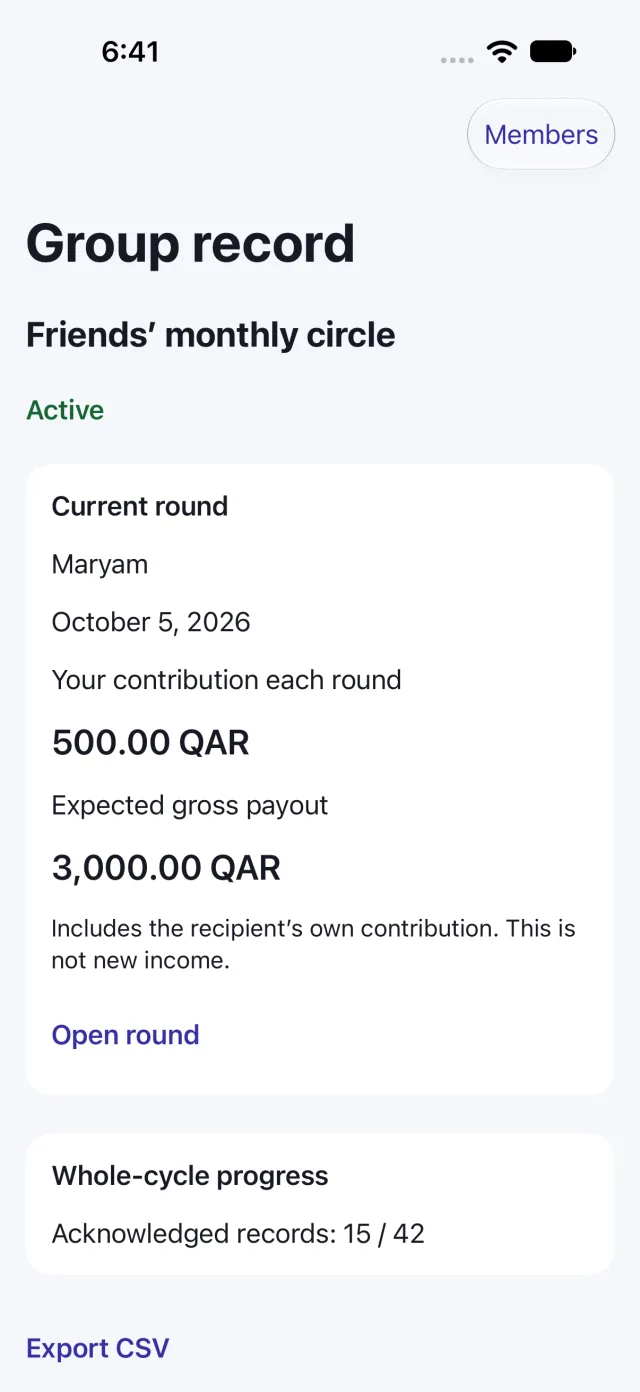The width and height of the screenshot is (640, 1392).
Task: Open the Whole-cycle progress card
Action: pos(320,1204)
